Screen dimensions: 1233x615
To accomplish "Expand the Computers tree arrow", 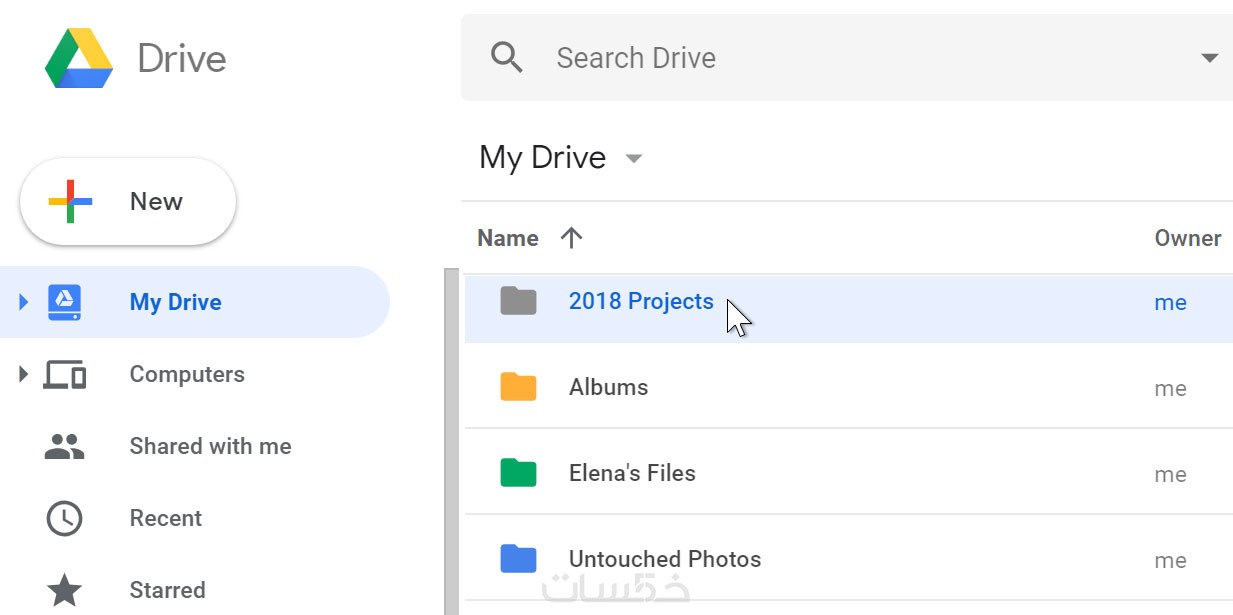I will click(24, 374).
